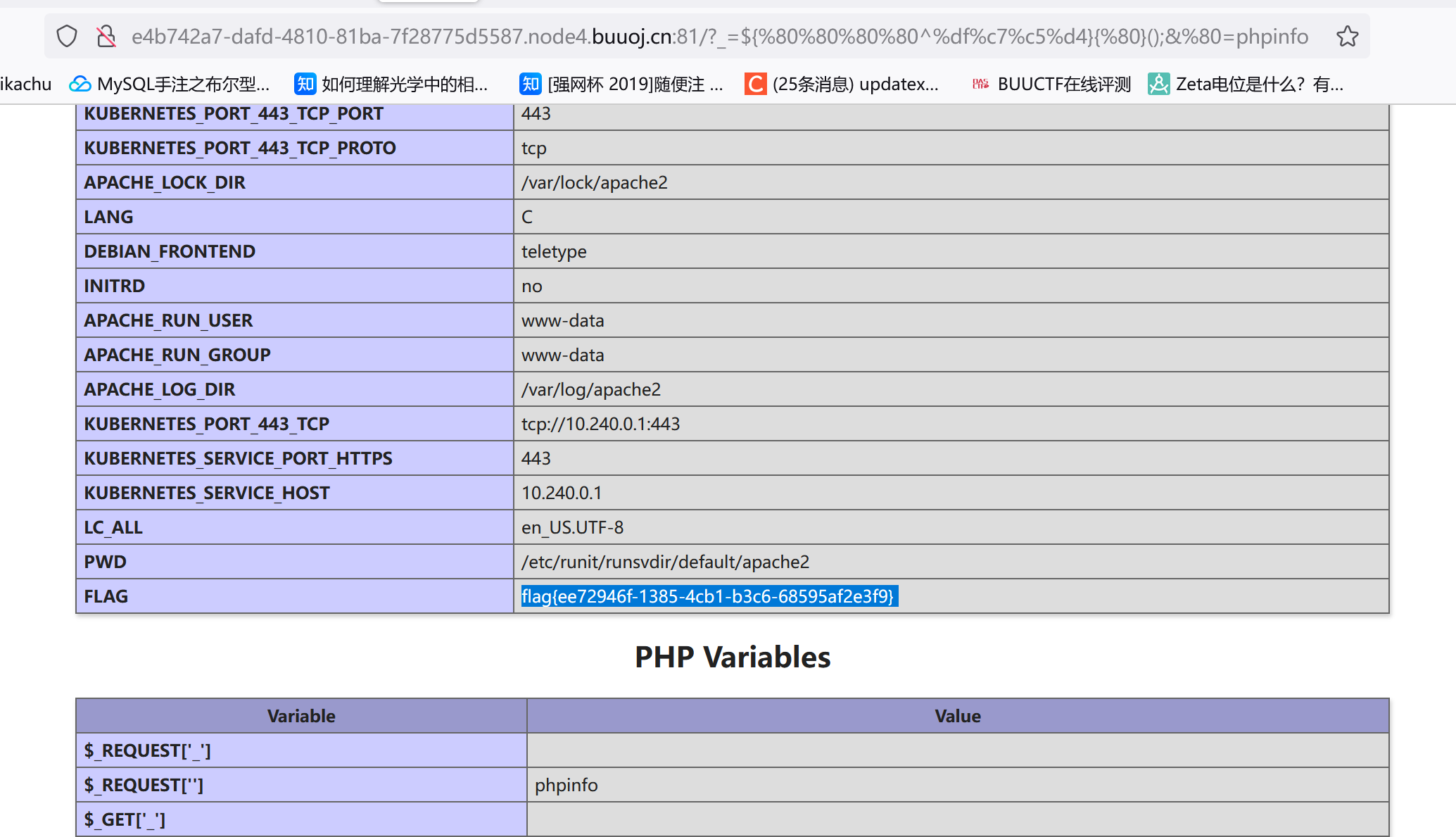
Task: Click the INITRD variable cell
Action: coord(295,286)
